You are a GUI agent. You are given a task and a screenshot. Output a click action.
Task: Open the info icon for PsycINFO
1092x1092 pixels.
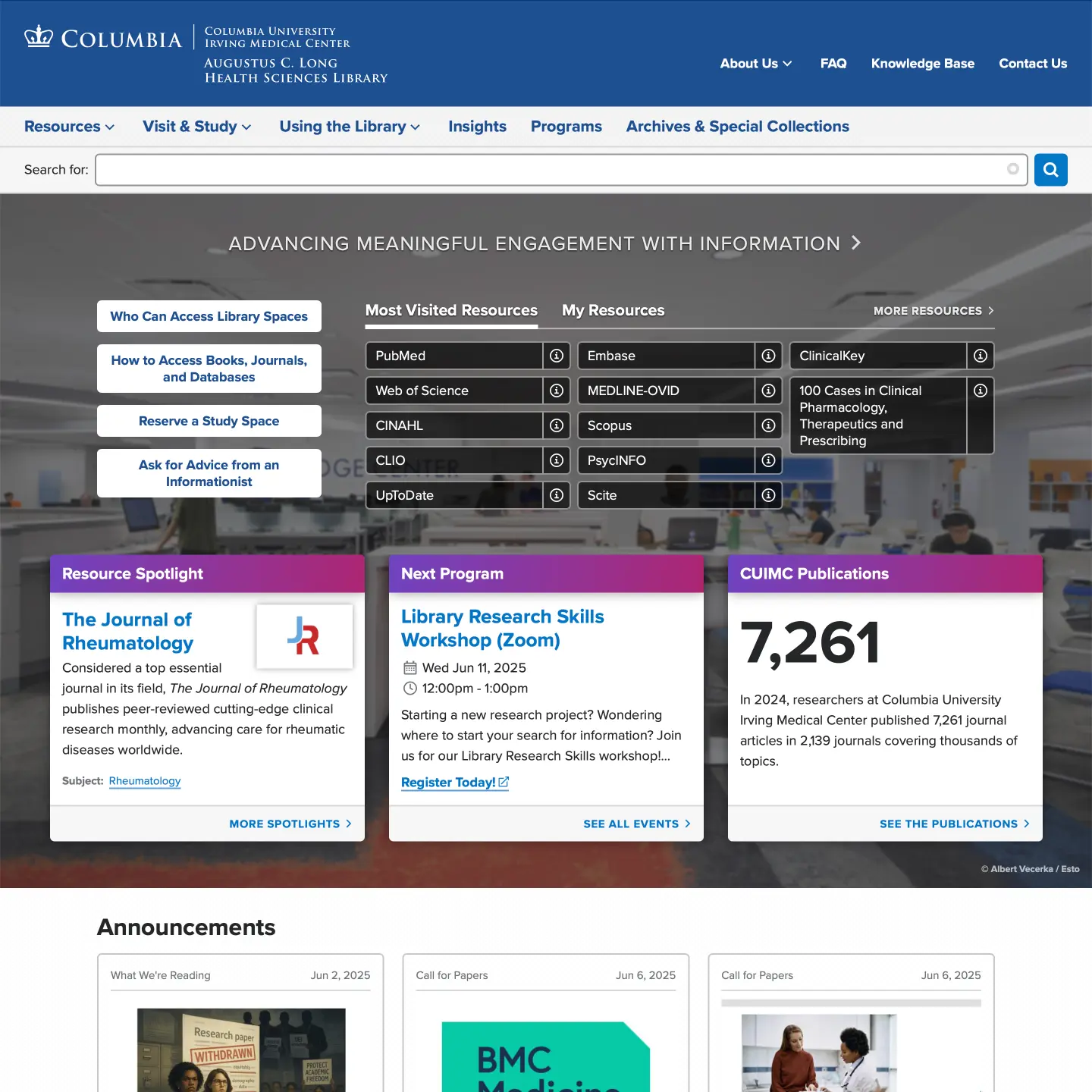click(x=768, y=460)
